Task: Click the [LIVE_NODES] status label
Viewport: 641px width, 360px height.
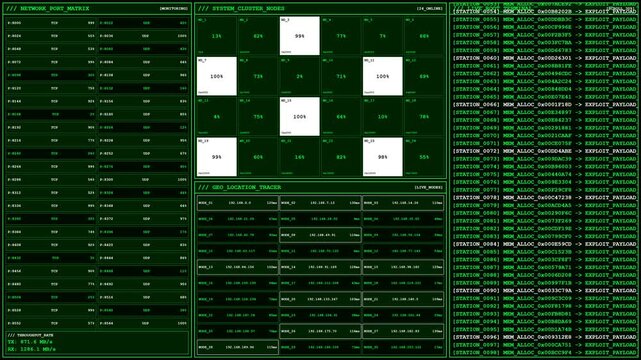Action: (x=428, y=188)
